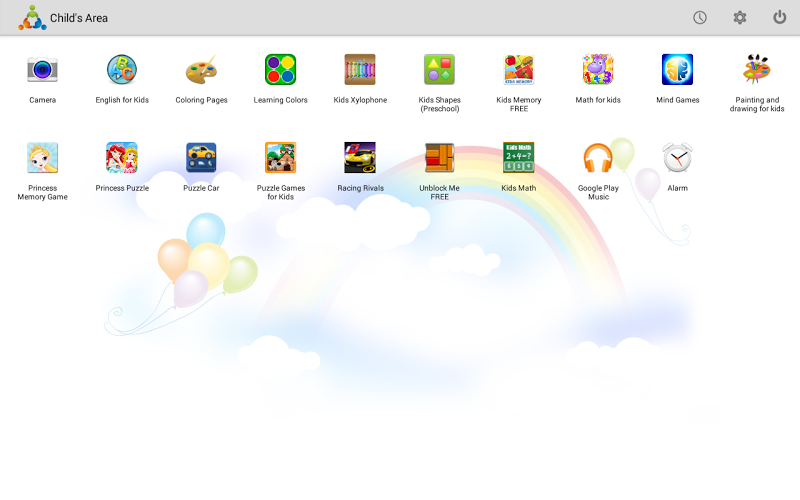Open Puzzle Car app icon
The height and width of the screenshot is (500, 800).
tap(201, 158)
